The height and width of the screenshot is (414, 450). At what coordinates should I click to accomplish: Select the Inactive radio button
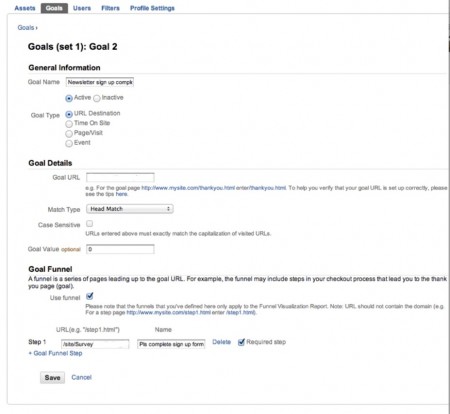coord(97,98)
